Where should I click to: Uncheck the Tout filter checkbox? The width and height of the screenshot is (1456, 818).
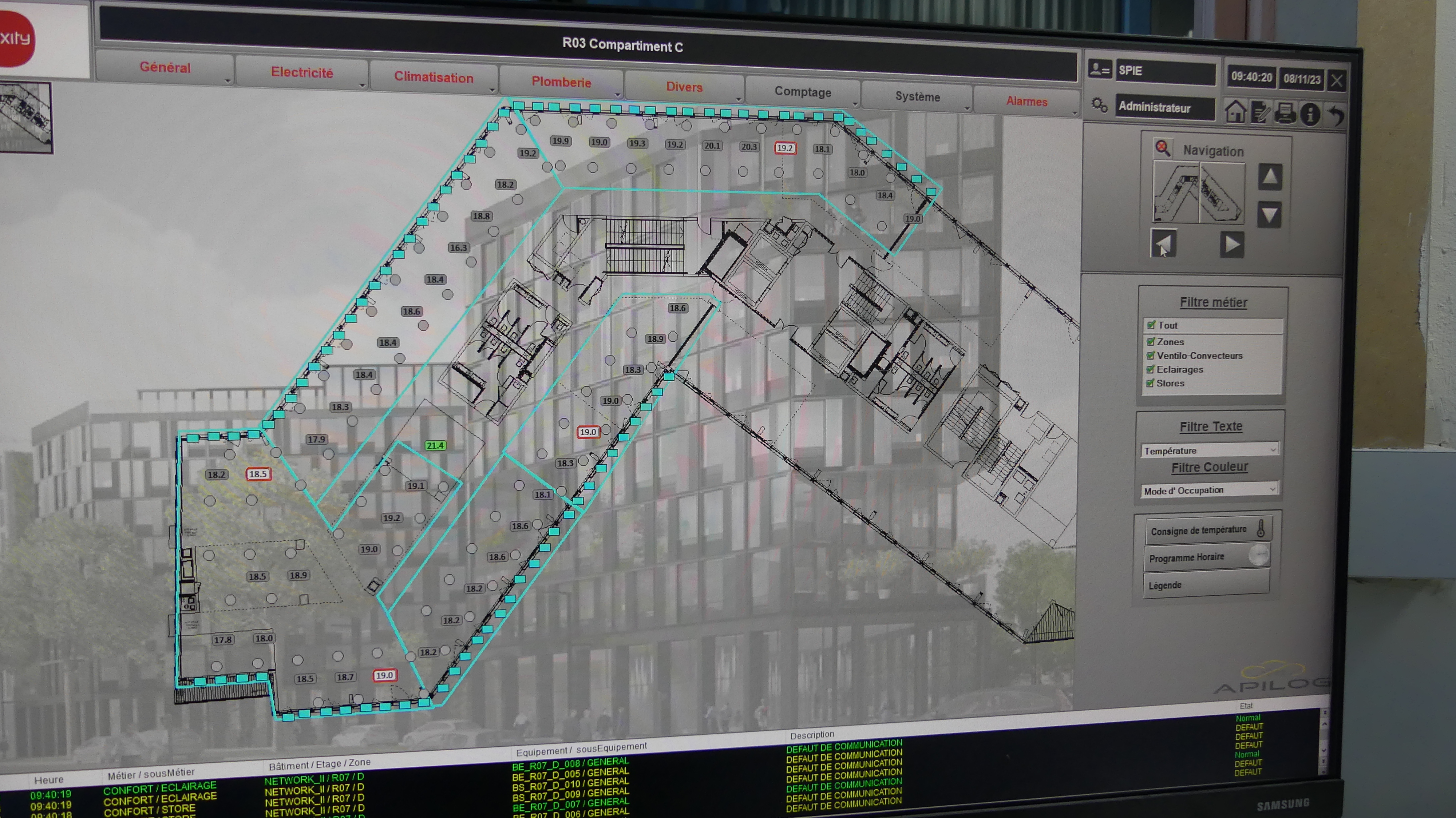click(1151, 325)
